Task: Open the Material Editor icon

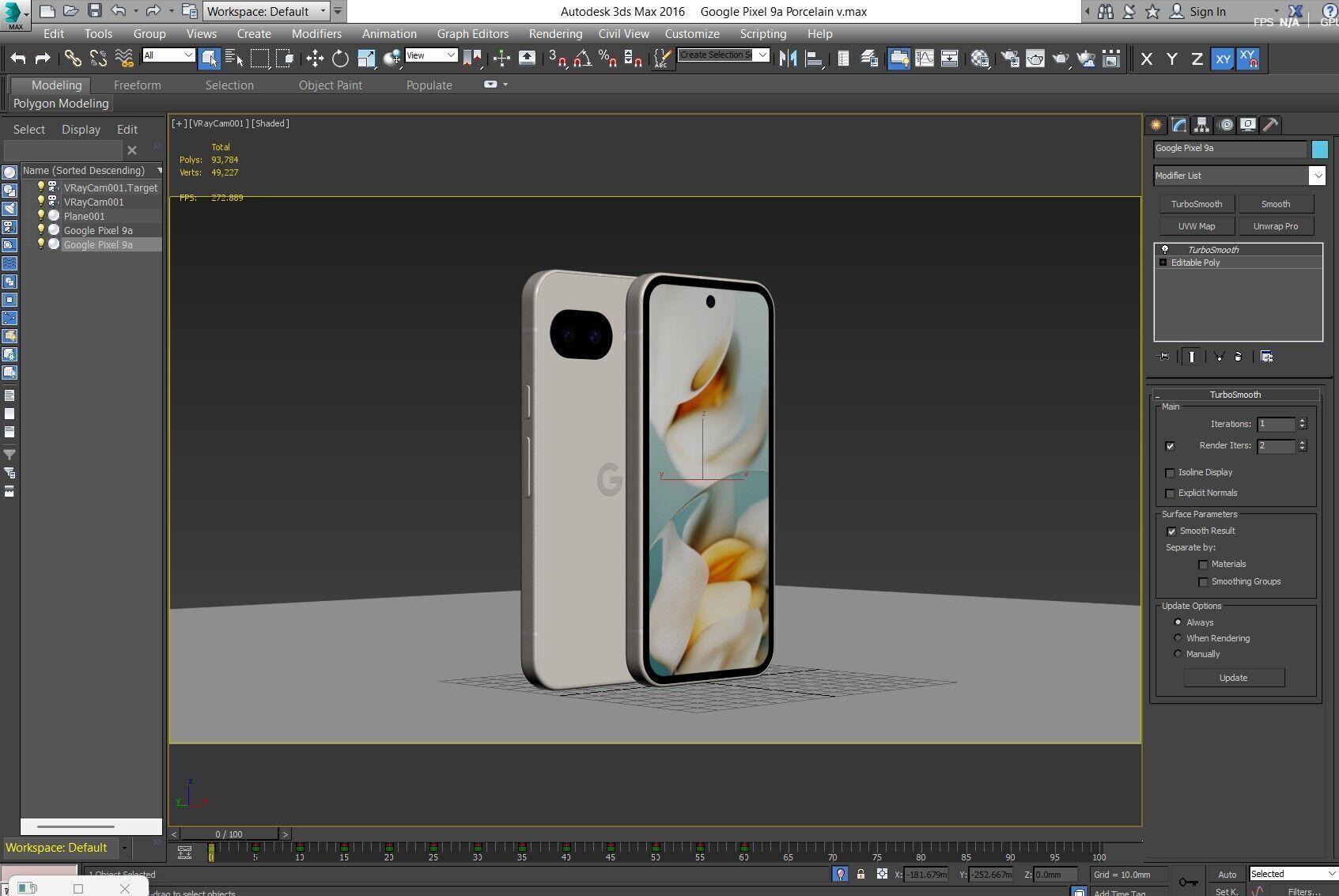Action: coord(980,59)
